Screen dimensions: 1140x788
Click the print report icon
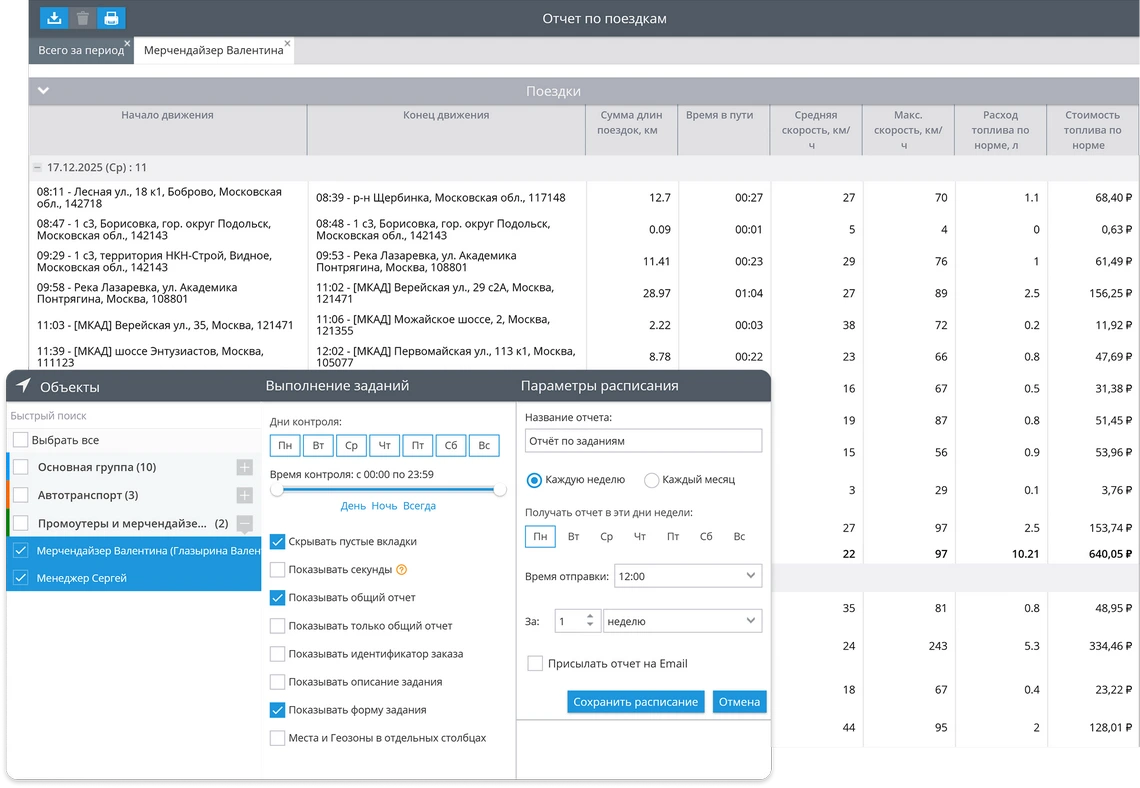[x=111, y=18]
